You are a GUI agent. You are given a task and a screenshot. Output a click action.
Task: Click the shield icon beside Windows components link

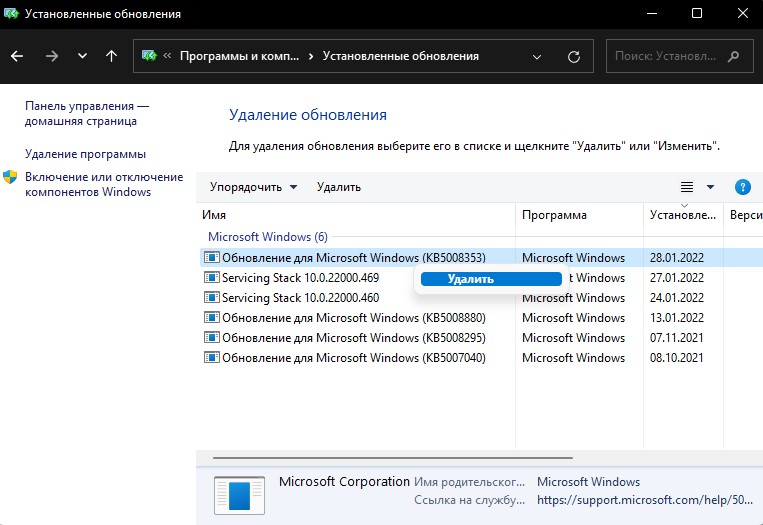(x=10, y=177)
